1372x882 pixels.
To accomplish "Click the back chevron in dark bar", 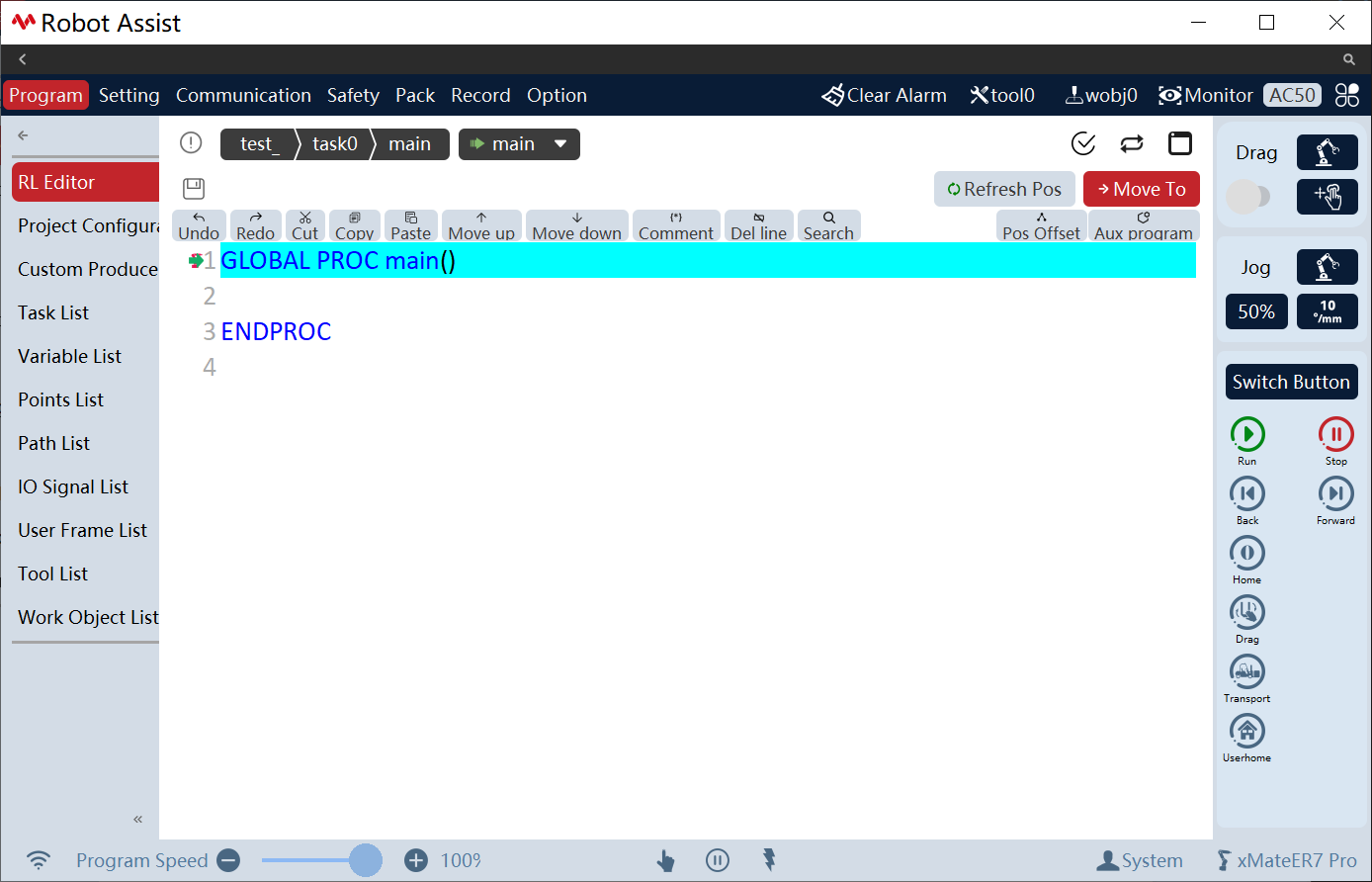I will point(22,59).
